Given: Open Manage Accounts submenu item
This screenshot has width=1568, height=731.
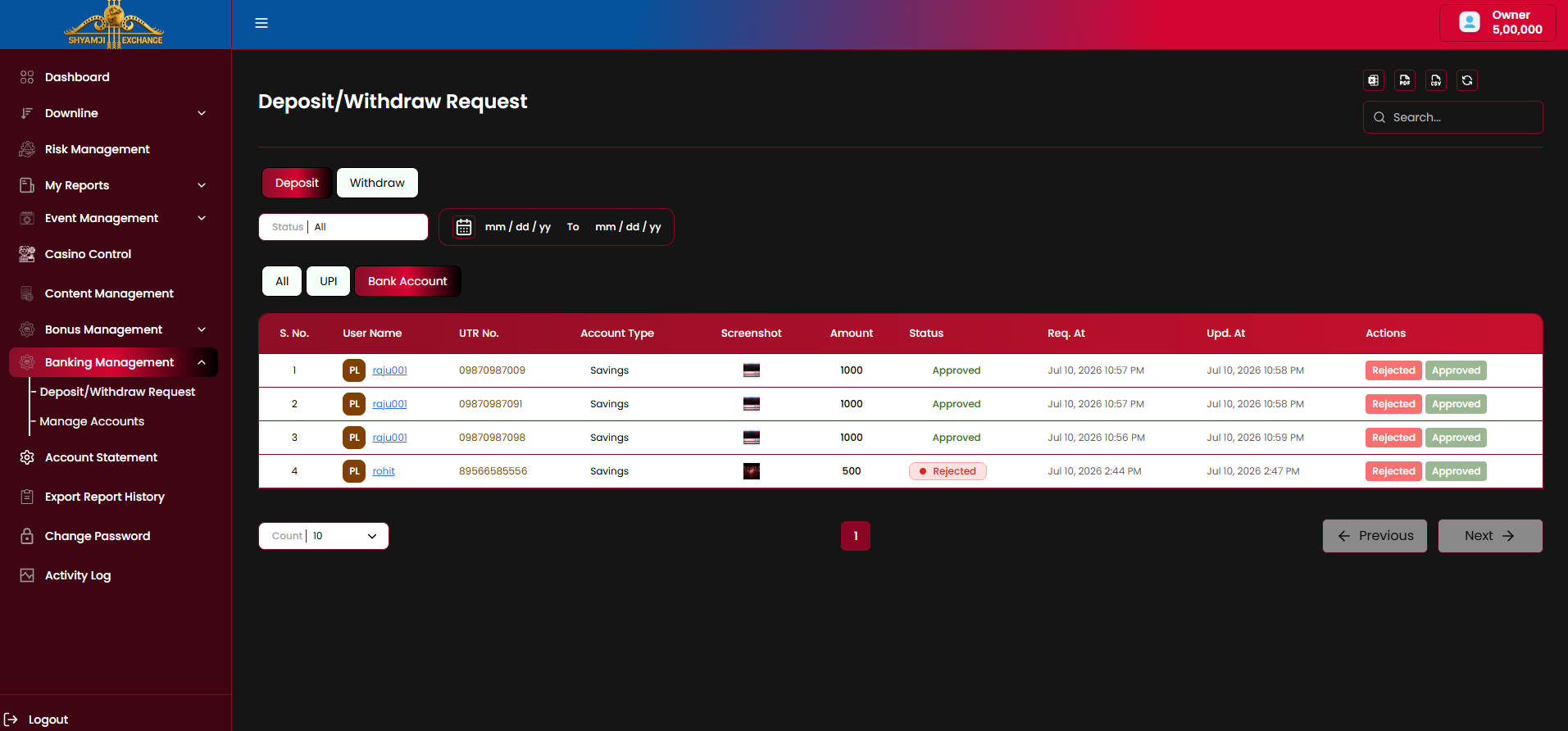Looking at the screenshot, I should pos(92,421).
